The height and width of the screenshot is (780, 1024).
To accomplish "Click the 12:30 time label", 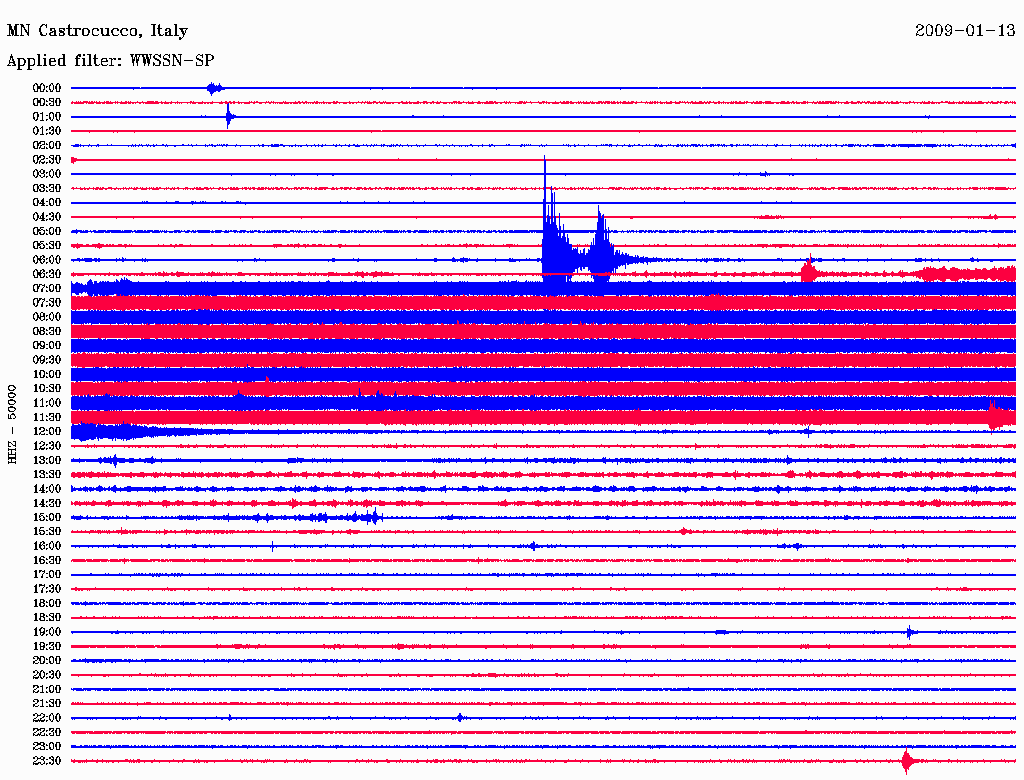I will coord(47,446).
